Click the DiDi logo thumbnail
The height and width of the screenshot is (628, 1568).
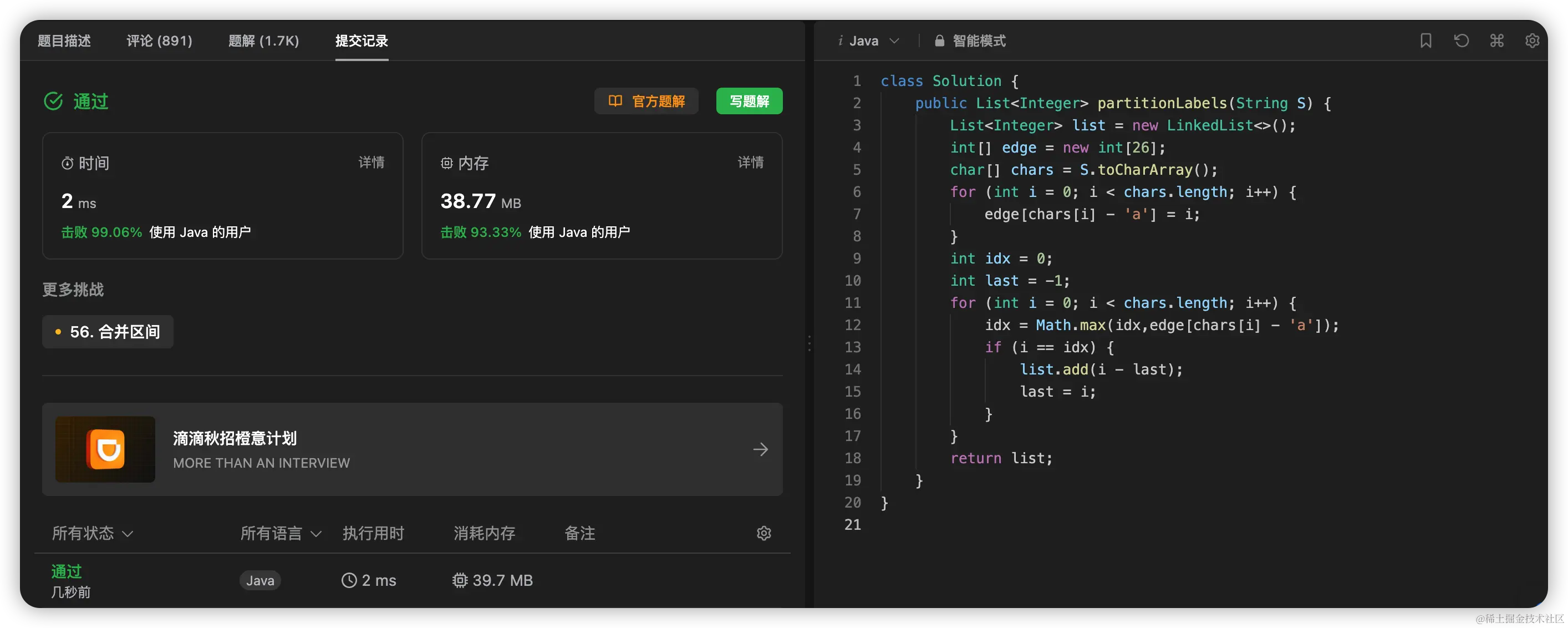click(x=105, y=449)
